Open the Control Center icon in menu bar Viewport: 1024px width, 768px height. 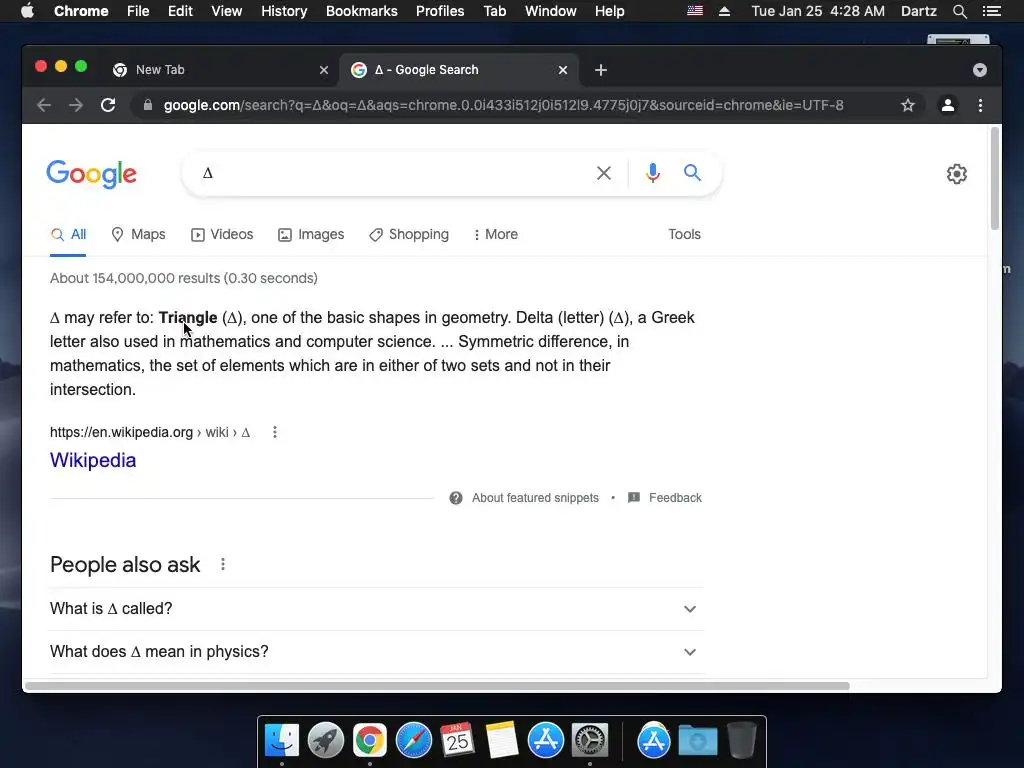pyautogui.click(x=991, y=11)
